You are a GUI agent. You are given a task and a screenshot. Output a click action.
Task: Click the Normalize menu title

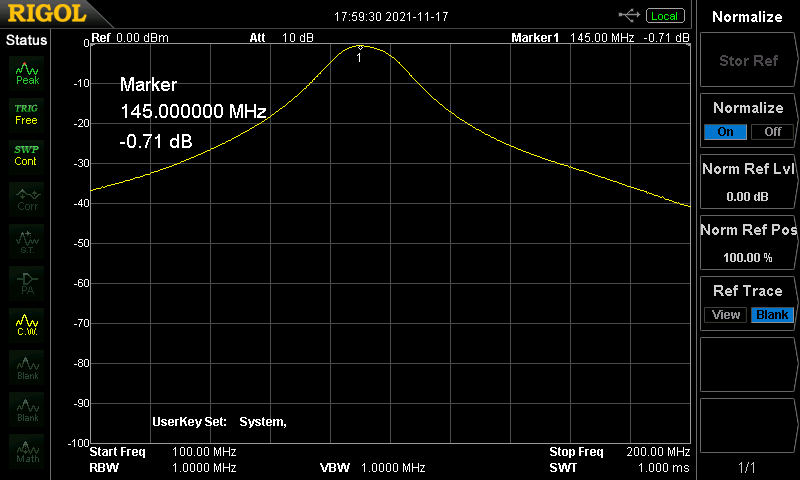pos(747,16)
